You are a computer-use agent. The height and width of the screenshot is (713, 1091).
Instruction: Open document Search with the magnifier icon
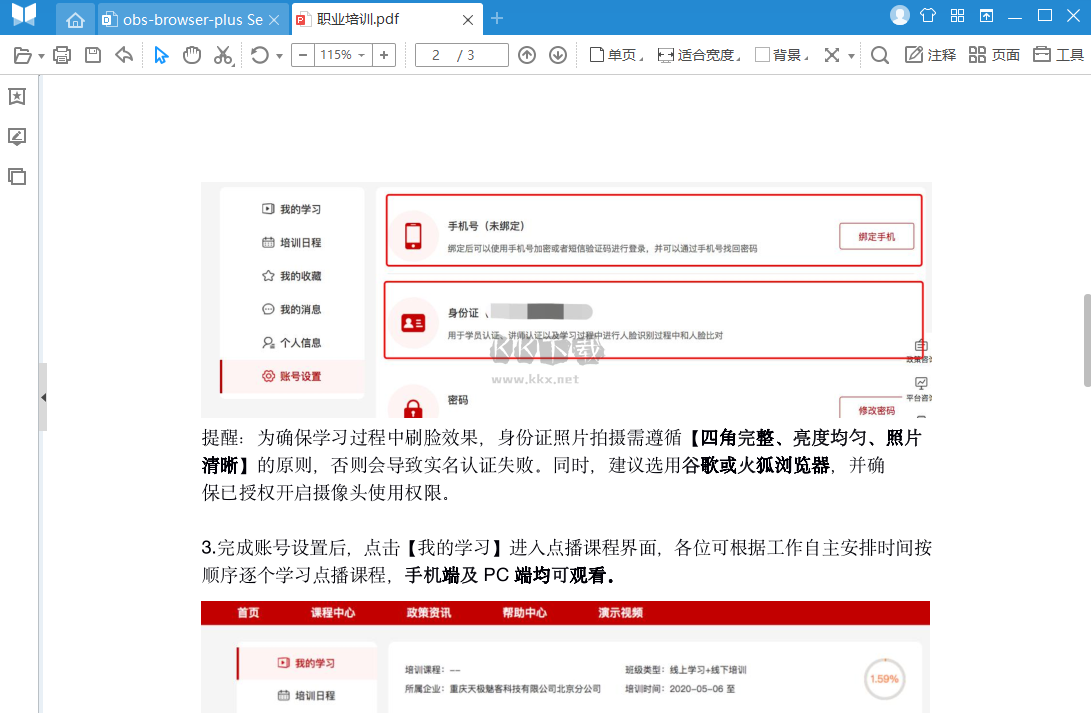point(879,55)
